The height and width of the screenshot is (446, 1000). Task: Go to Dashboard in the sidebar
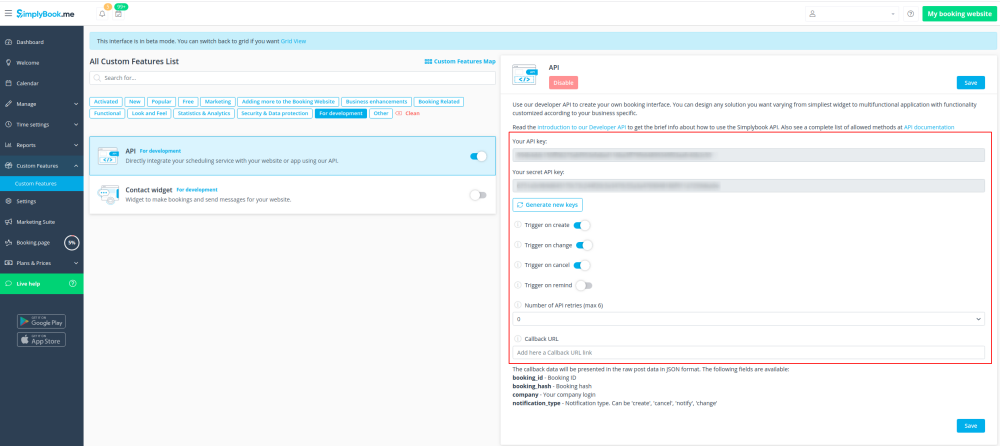point(30,42)
